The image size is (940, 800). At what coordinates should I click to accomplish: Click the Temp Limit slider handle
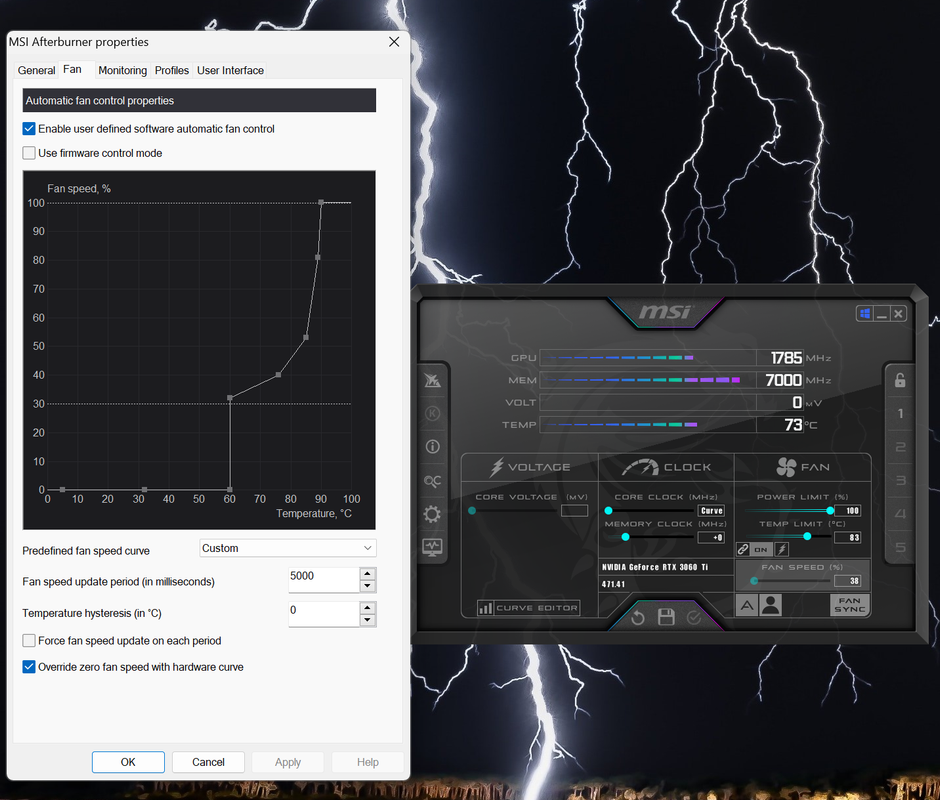point(808,536)
